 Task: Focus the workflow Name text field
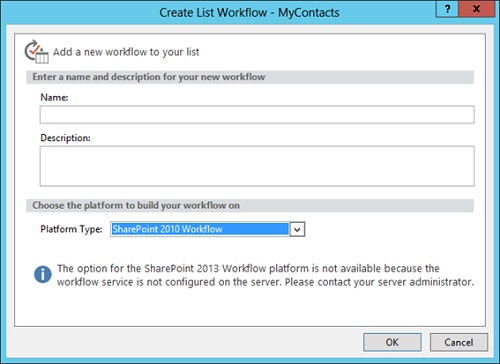click(257, 115)
